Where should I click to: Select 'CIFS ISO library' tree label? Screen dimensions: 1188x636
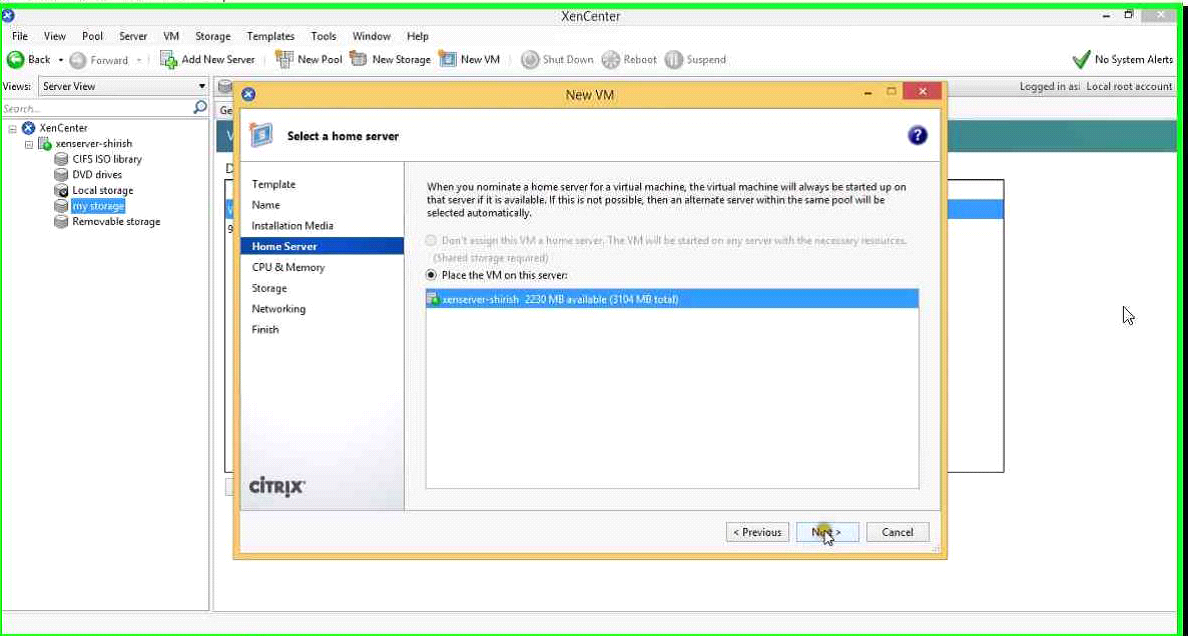click(x=107, y=159)
